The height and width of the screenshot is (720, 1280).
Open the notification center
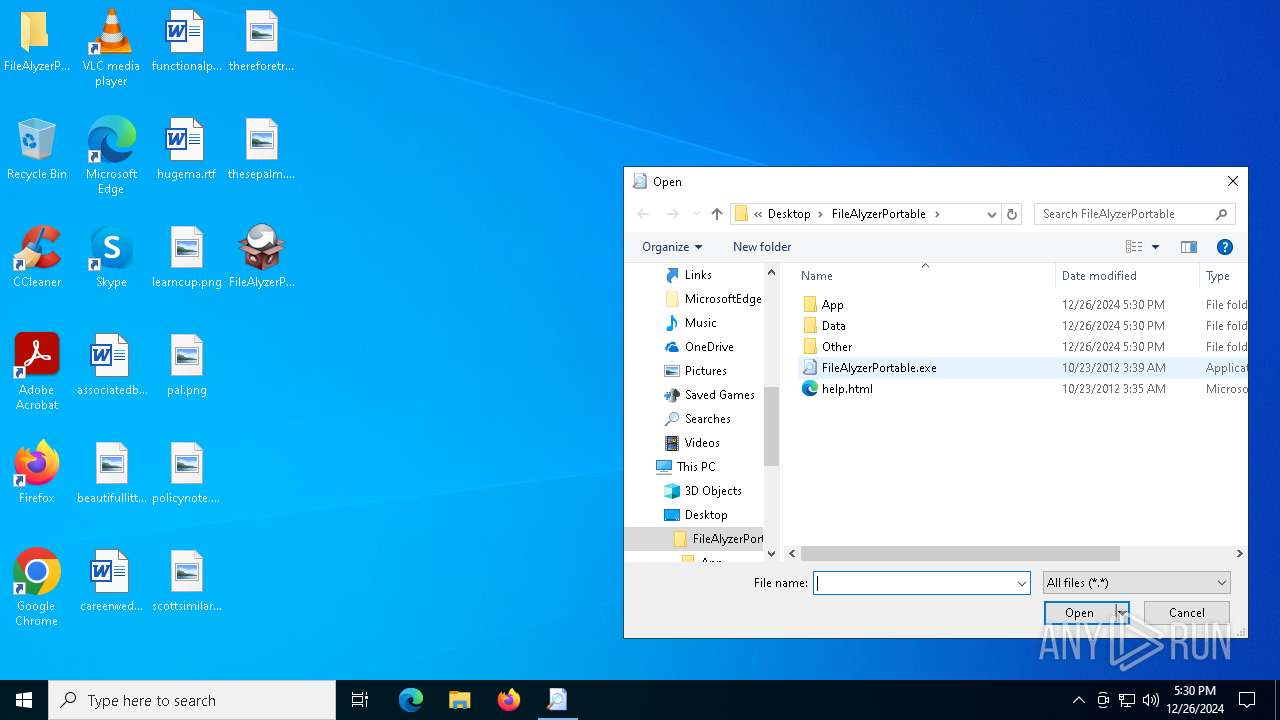[1247, 700]
